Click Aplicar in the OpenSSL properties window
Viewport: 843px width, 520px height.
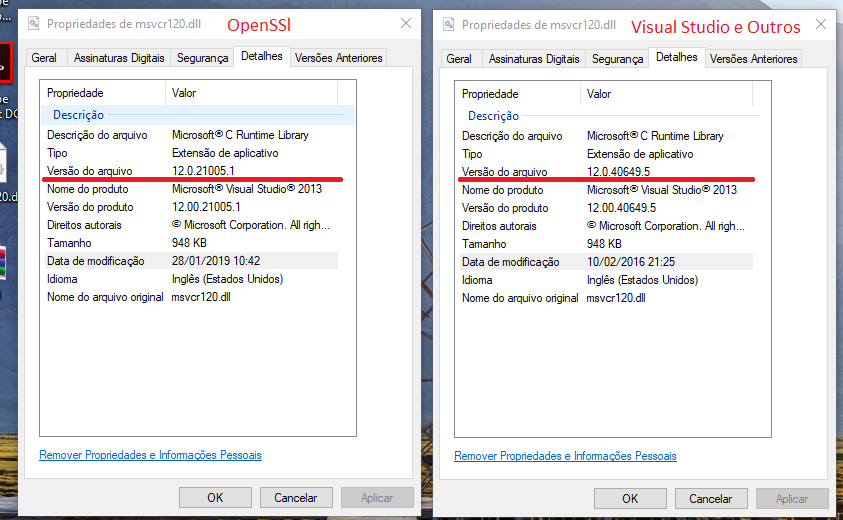point(377,497)
